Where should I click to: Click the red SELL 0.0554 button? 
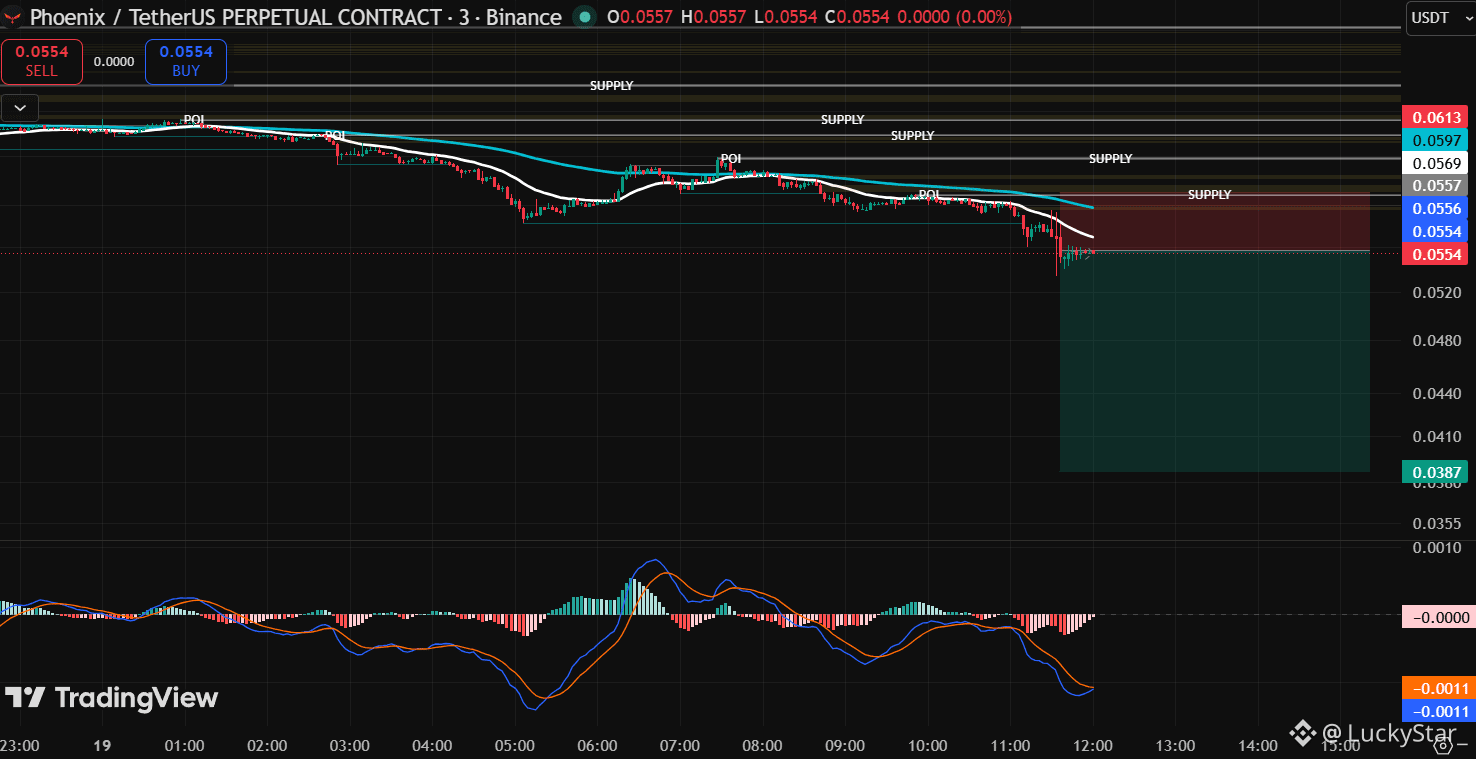click(42, 61)
